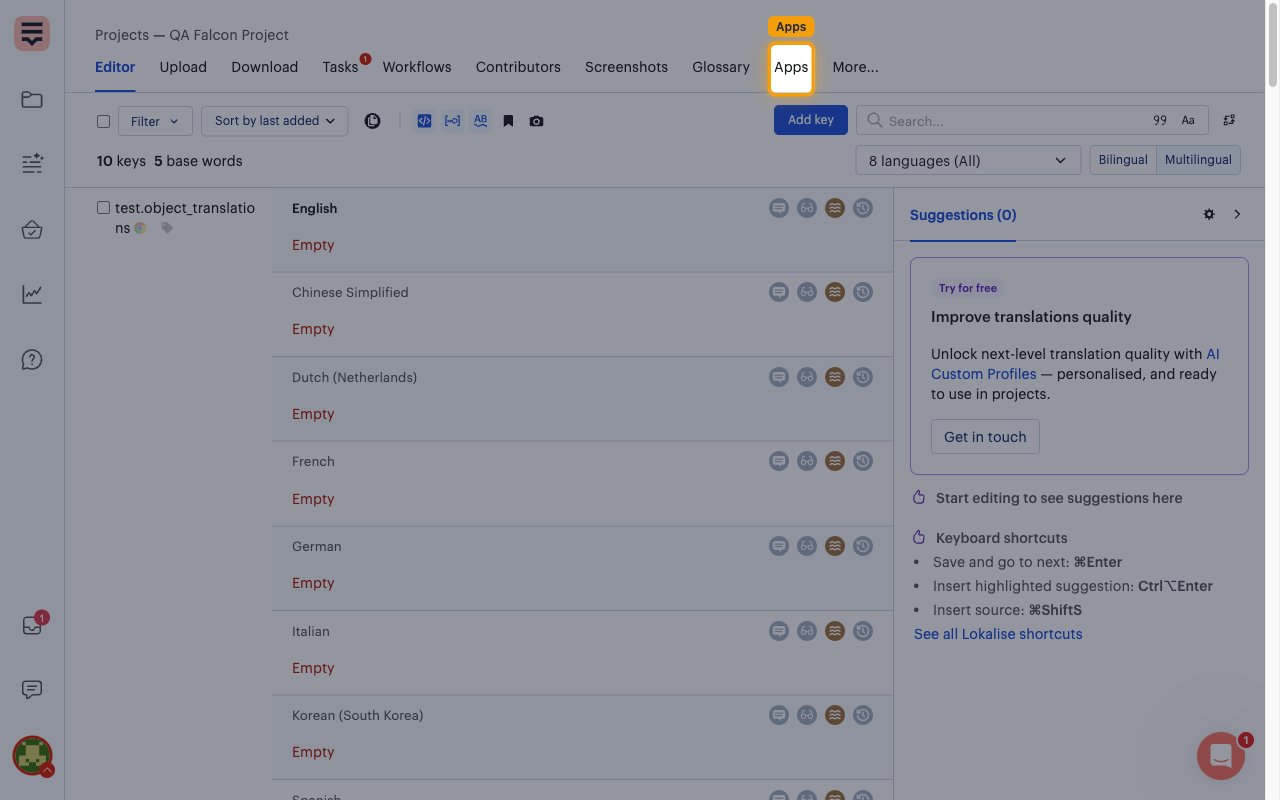Click the Get in touch button

click(985, 437)
